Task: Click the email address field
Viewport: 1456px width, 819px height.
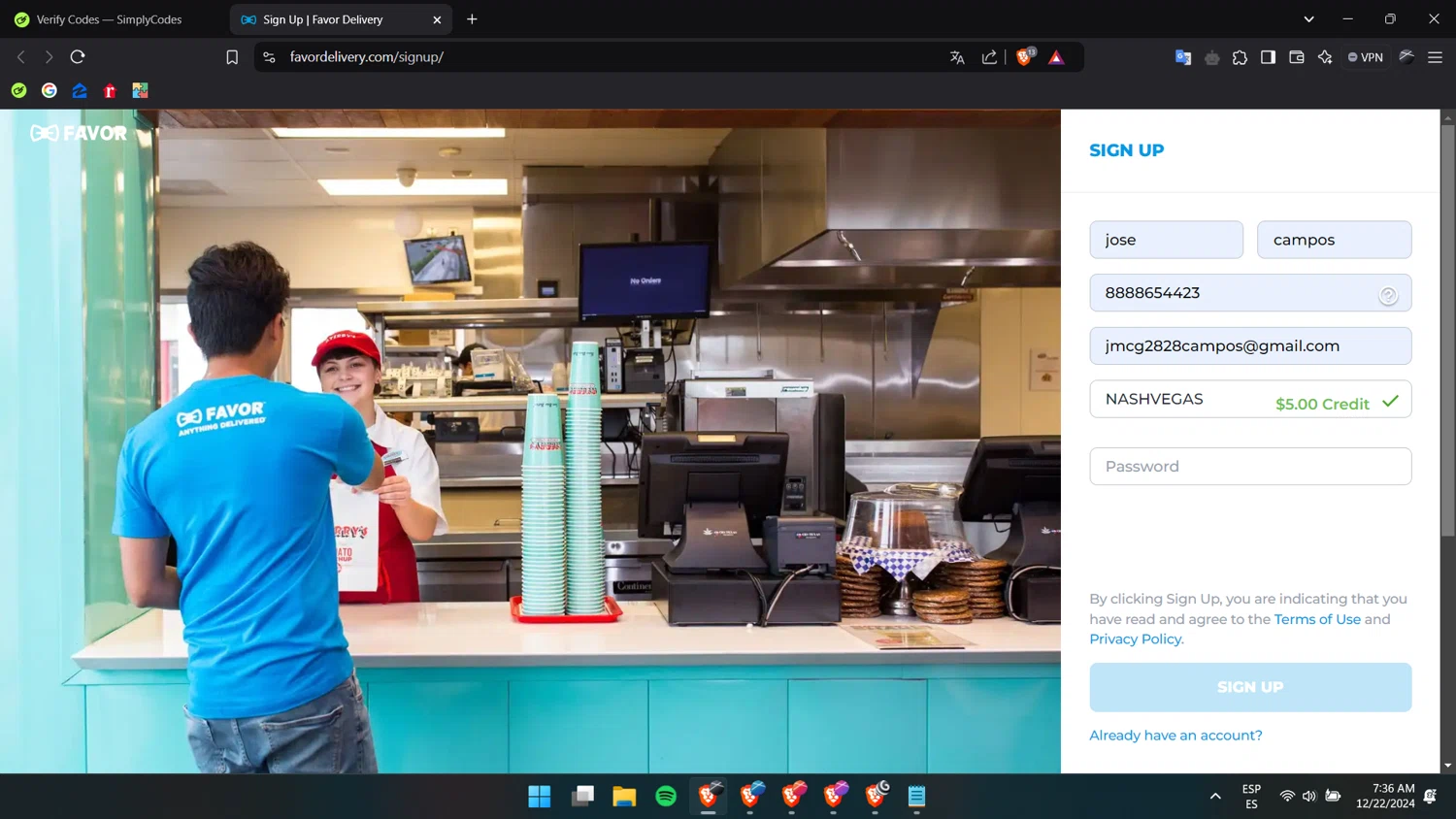Action: pos(1250,345)
